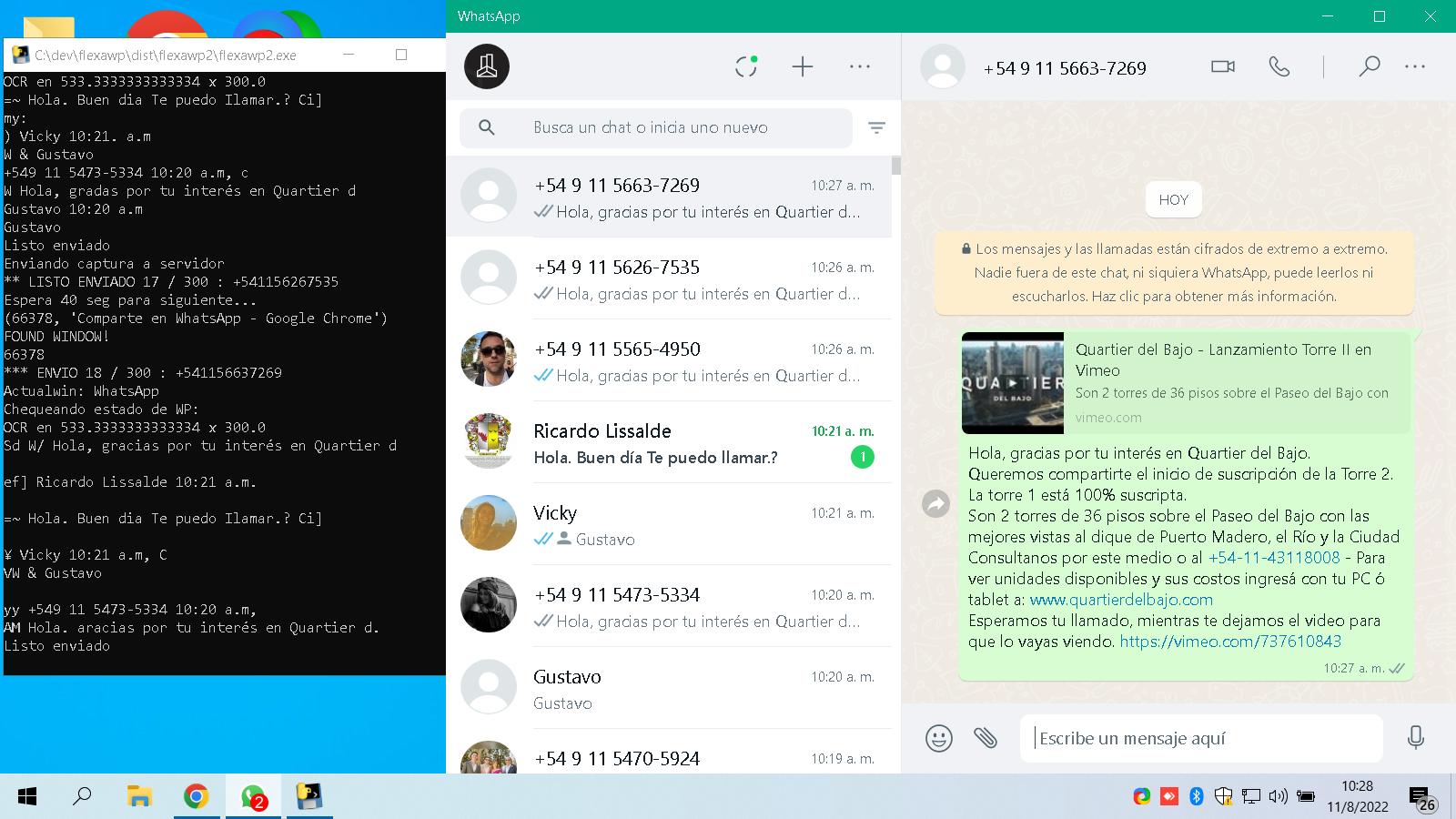
Task: Start a voice call with this contact
Action: (1279, 66)
